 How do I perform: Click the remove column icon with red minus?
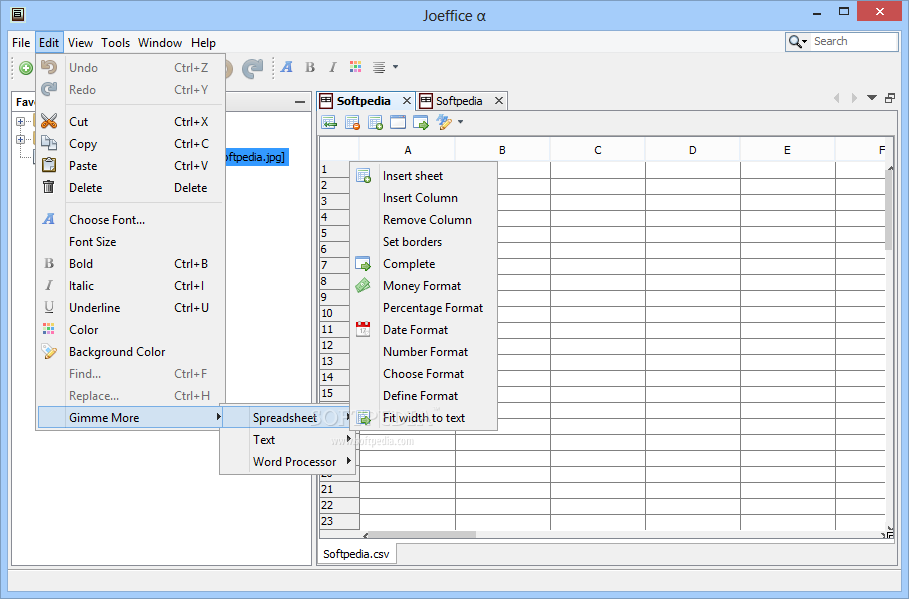[352, 122]
